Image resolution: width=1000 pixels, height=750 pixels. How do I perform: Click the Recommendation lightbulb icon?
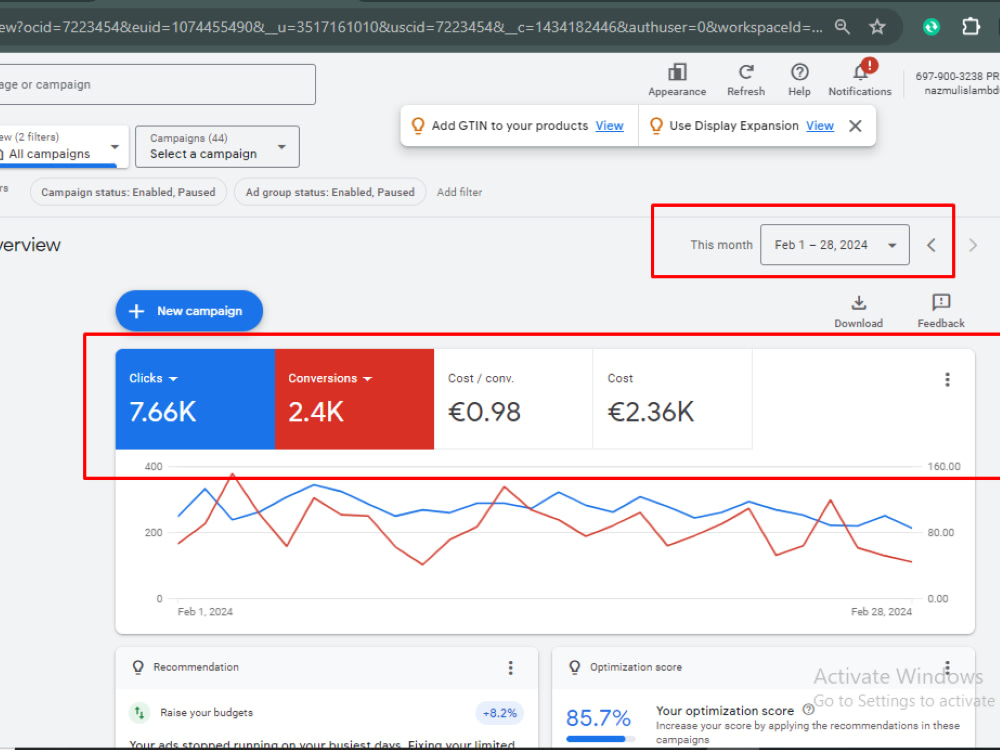coord(138,667)
